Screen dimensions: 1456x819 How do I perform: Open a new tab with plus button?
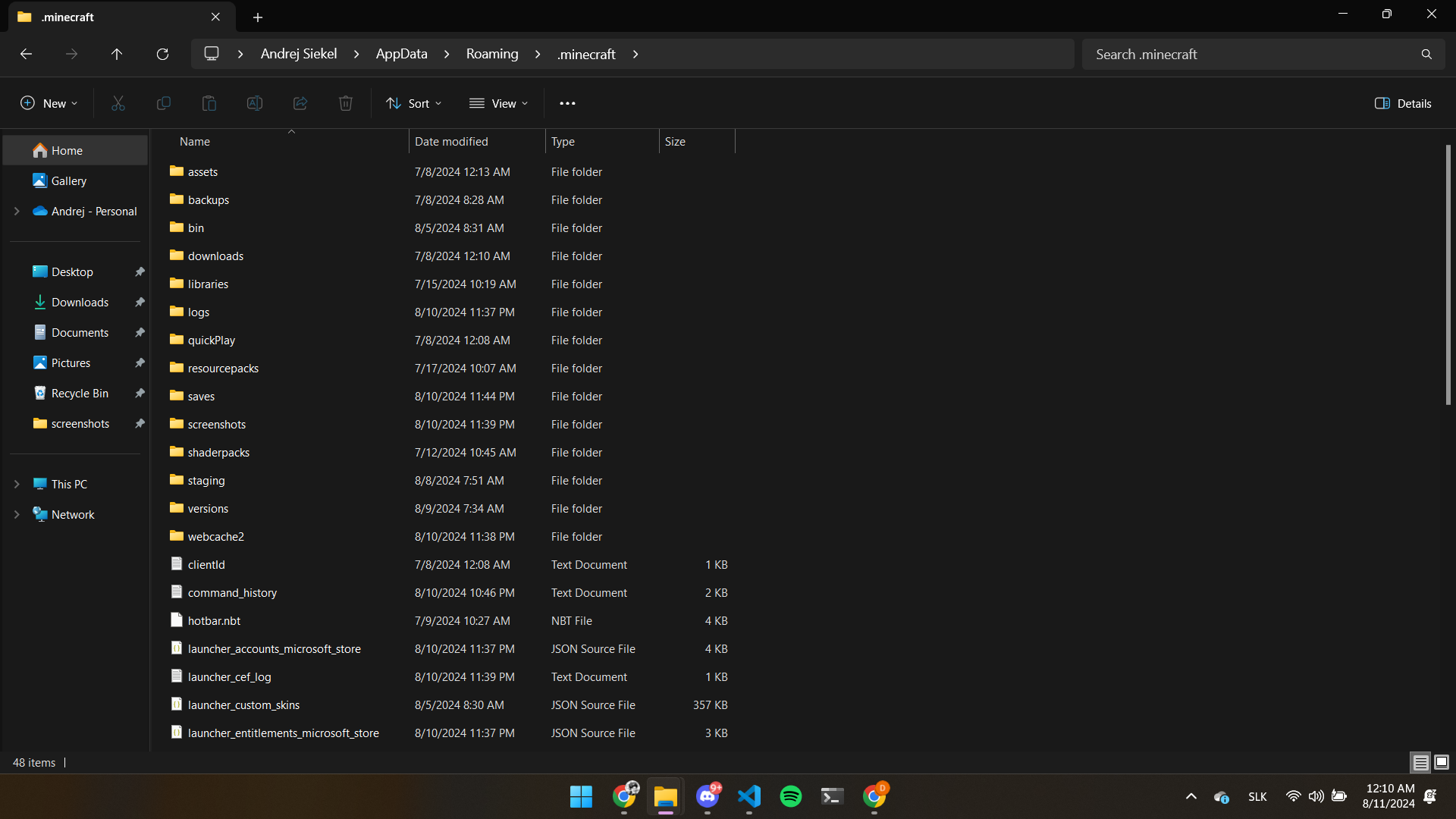point(258,17)
